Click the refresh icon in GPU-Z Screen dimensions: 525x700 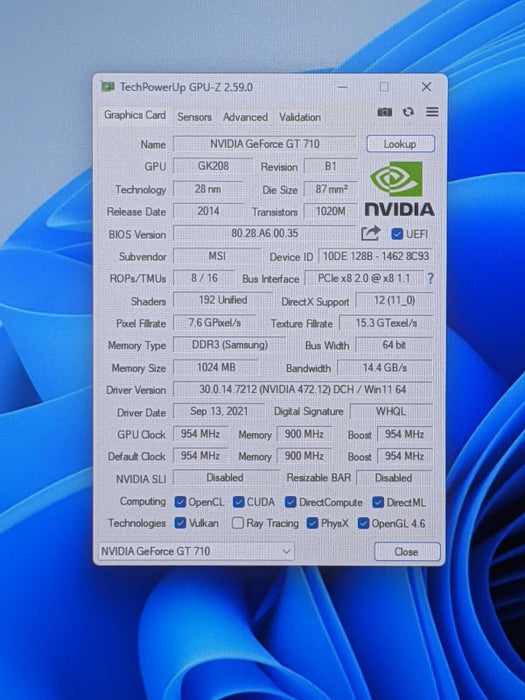click(x=408, y=112)
